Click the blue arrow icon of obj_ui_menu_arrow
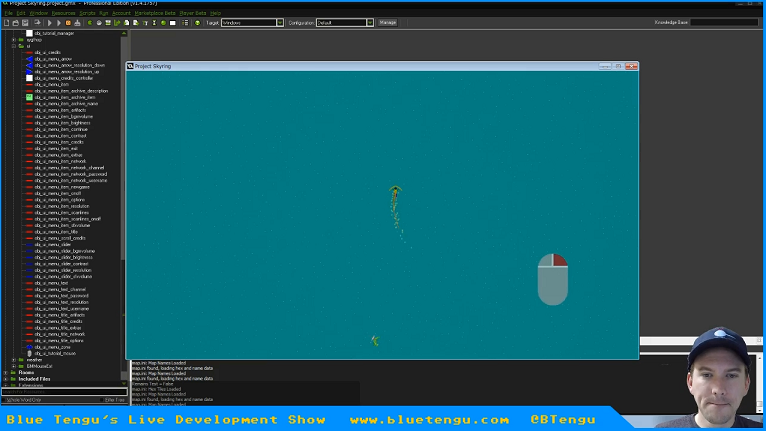The height and width of the screenshot is (431, 766). (29, 59)
